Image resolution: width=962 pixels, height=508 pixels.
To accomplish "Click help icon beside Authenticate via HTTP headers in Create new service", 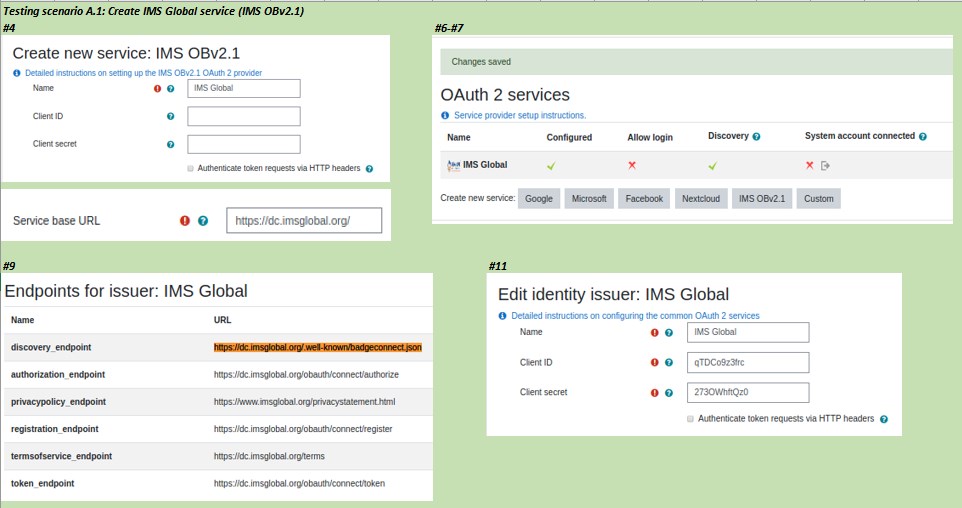I will click(x=369, y=169).
